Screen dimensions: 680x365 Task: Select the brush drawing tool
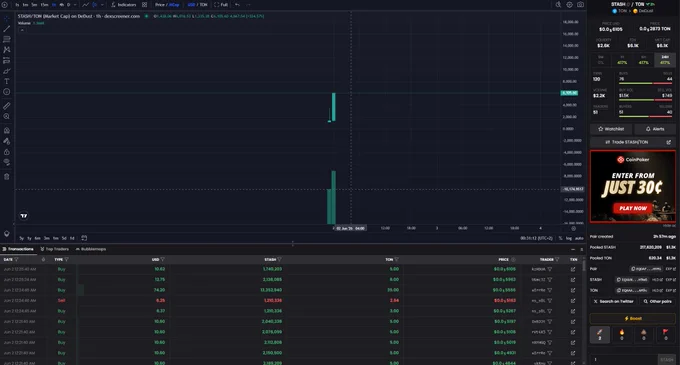(x=7, y=71)
